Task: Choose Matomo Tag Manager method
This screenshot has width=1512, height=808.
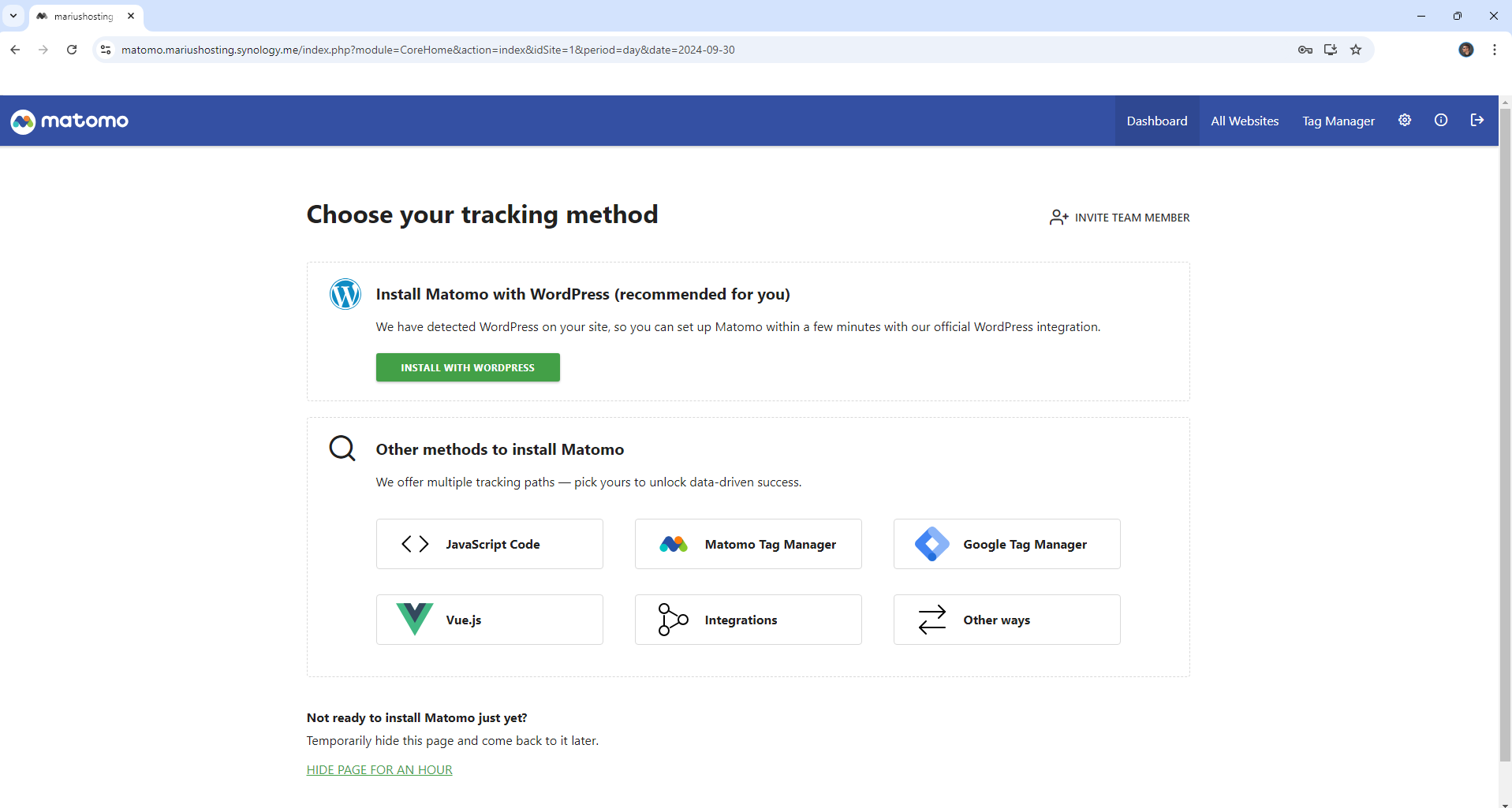Action: (x=749, y=544)
